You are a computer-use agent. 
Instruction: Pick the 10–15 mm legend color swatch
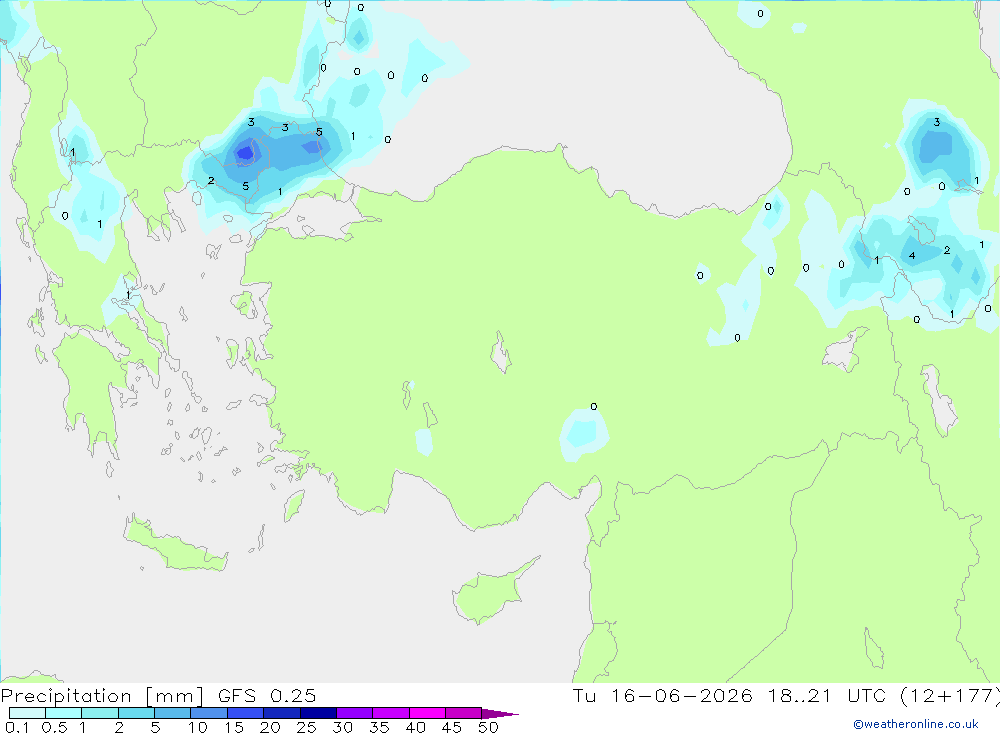[x=209, y=713]
